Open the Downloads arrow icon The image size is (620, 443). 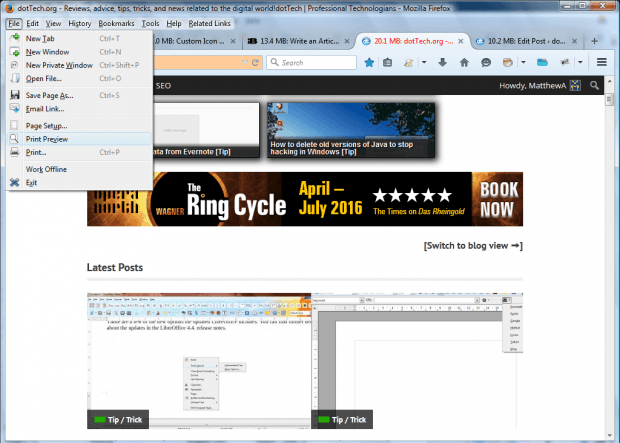click(443, 62)
